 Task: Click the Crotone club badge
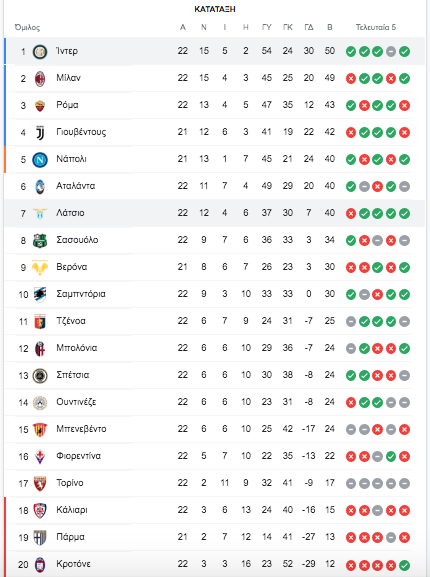(40, 564)
